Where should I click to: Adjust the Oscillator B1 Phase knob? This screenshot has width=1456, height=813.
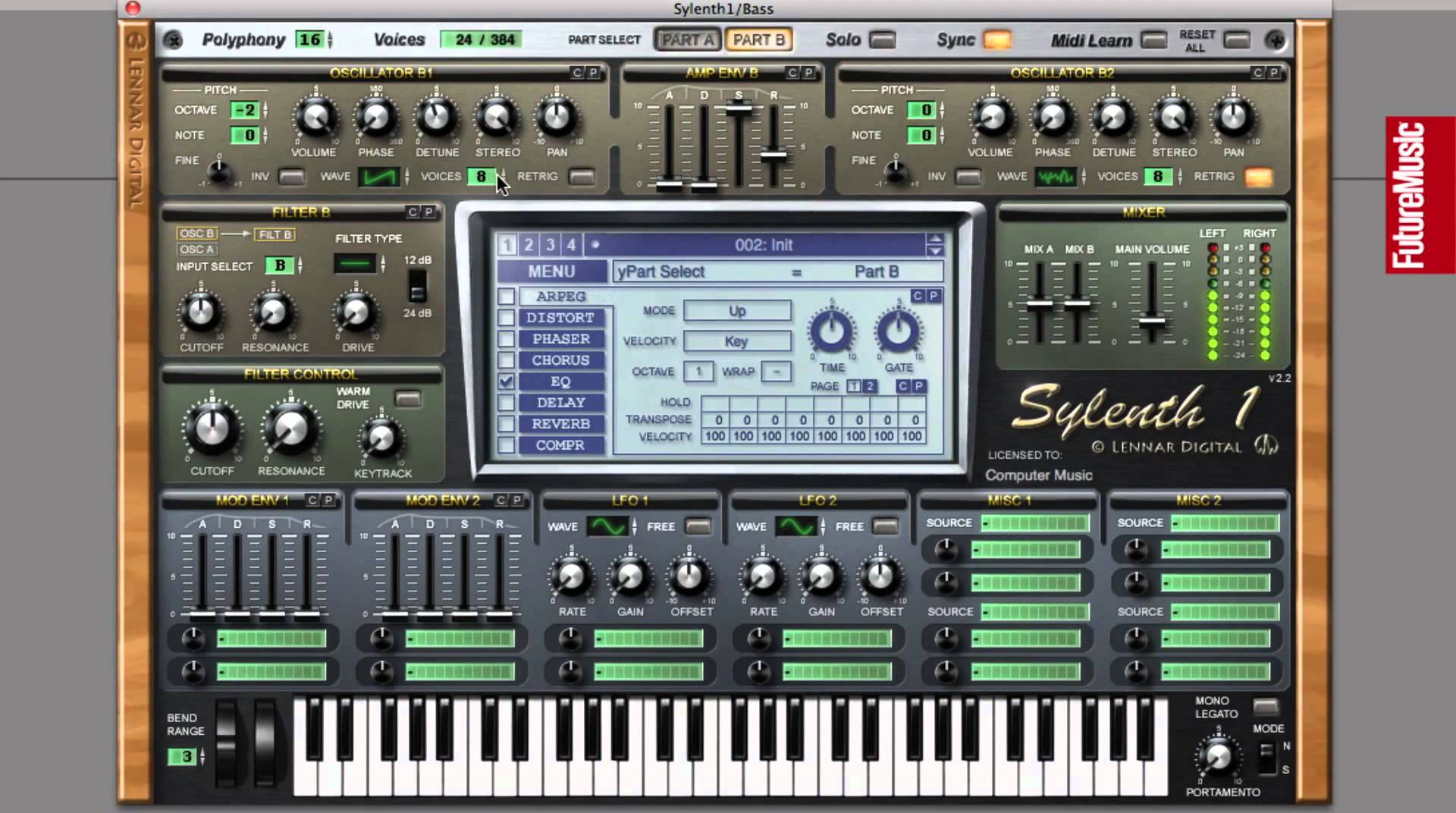[376, 118]
